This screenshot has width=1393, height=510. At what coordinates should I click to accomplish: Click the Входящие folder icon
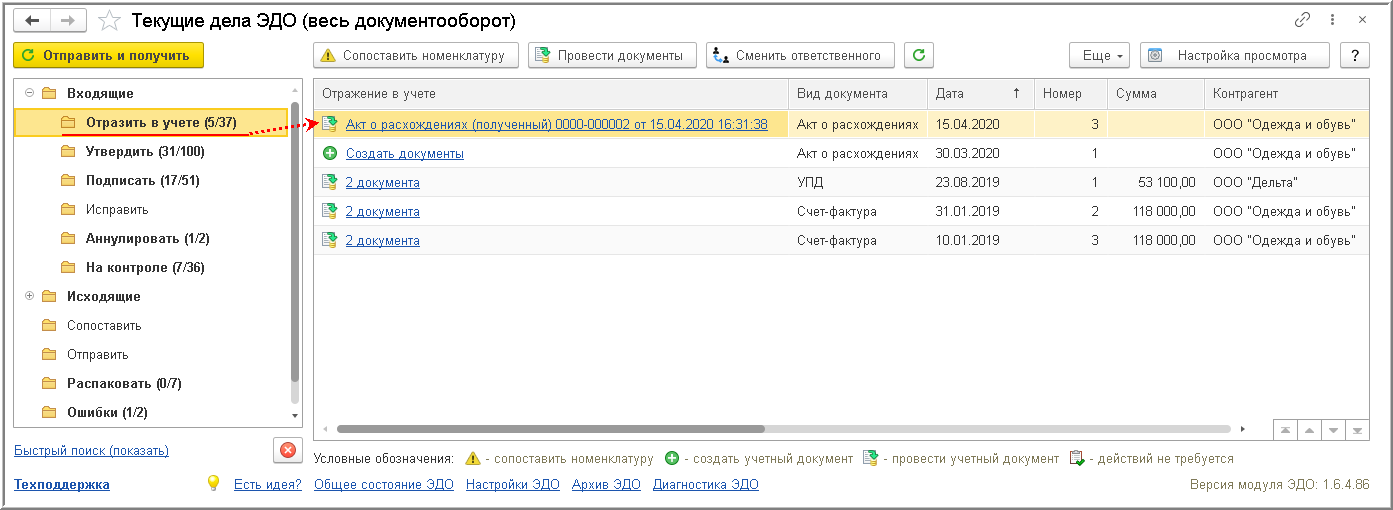pyautogui.click(x=49, y=93)
